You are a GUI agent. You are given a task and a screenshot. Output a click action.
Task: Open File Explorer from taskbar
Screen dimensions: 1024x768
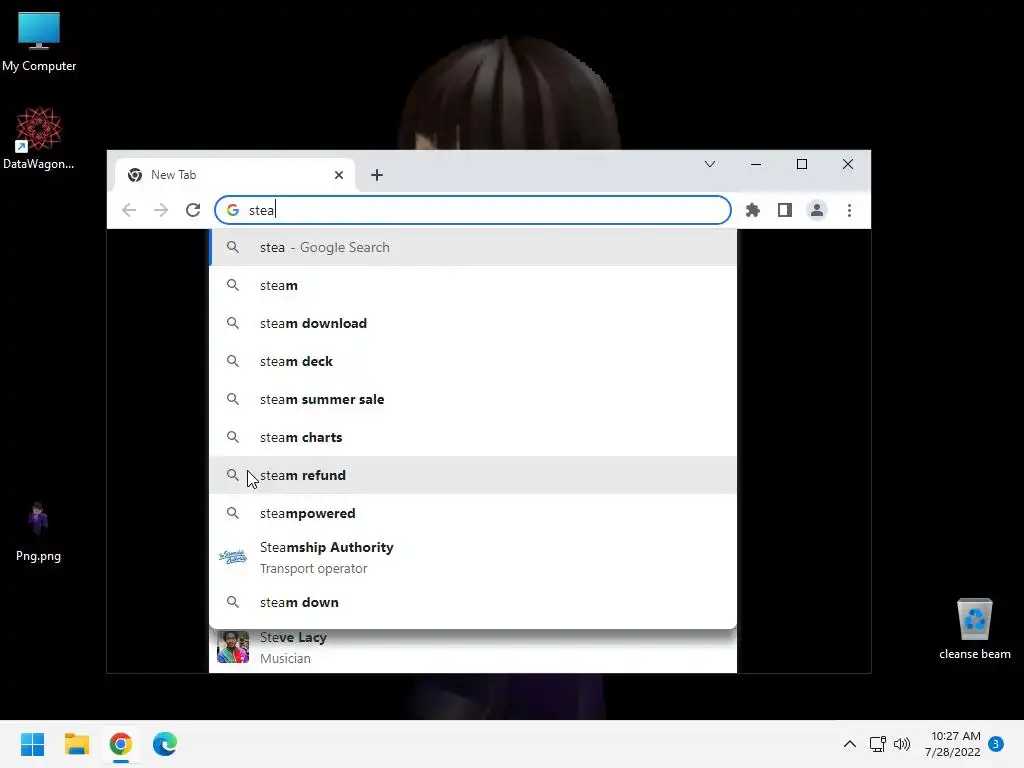pos(76,744)
